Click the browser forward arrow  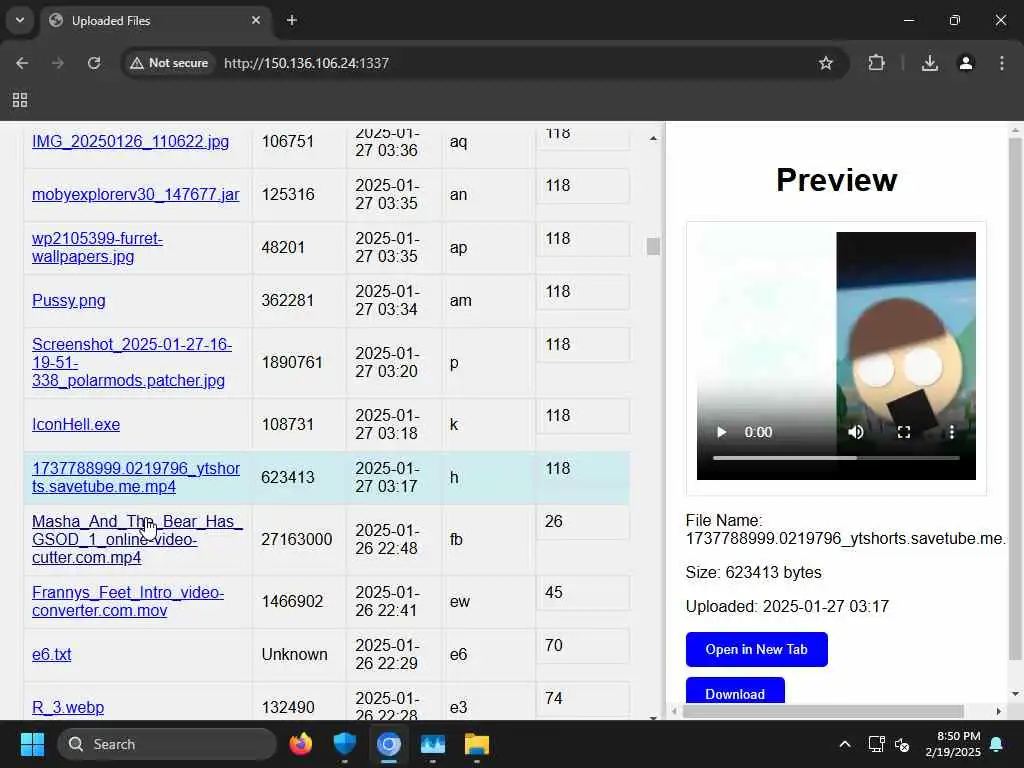click(x=58, y=63)
